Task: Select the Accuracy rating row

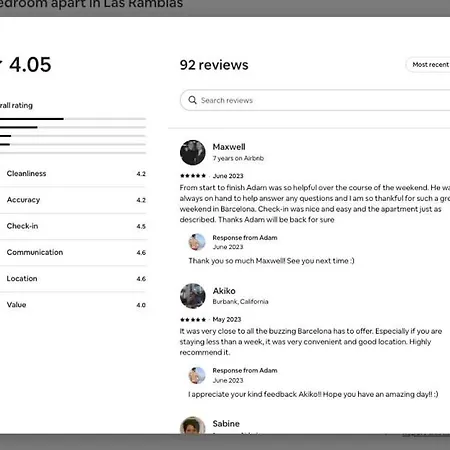Action: [x=73, y=200]
